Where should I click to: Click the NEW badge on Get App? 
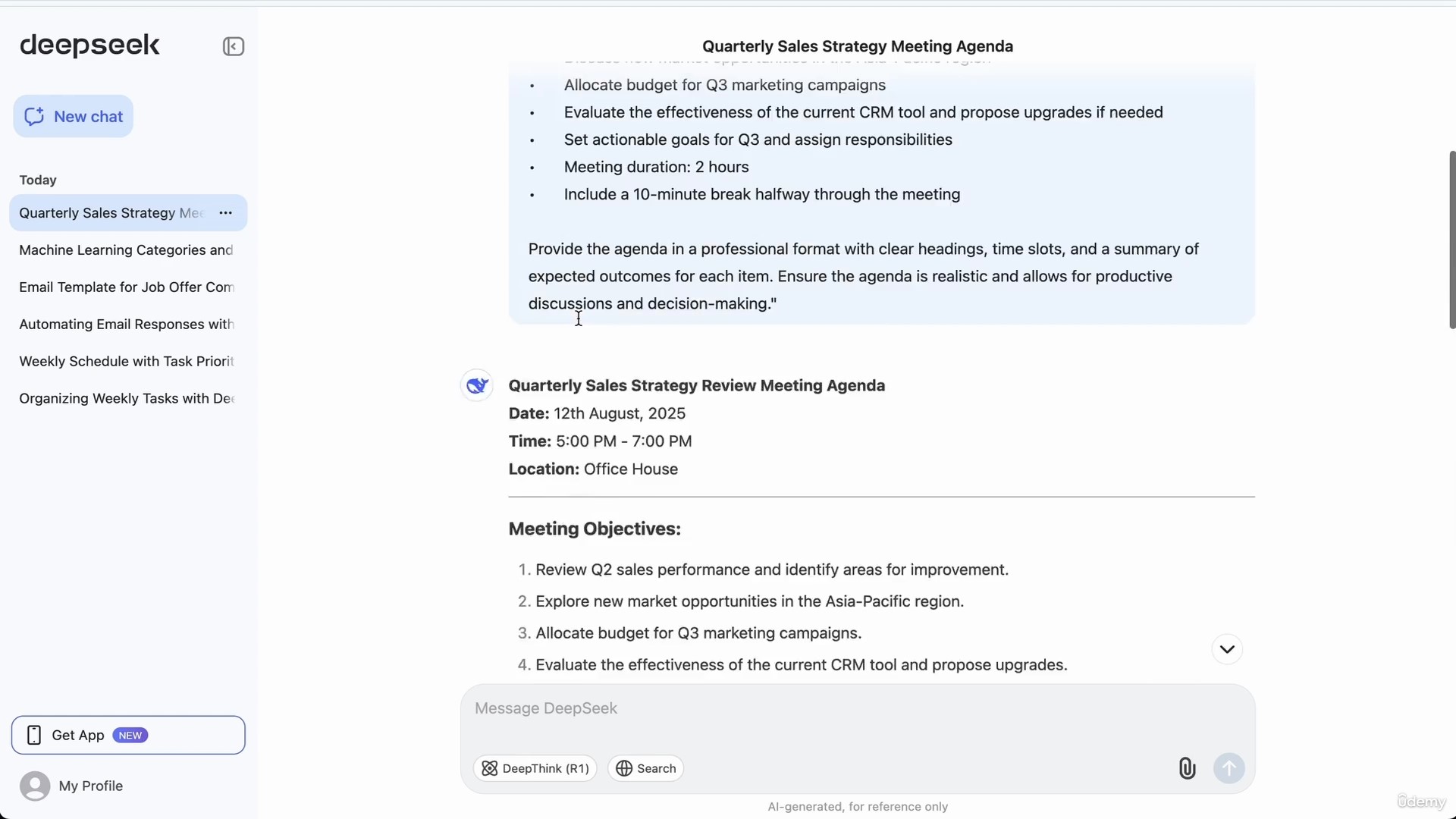[130, 735]
